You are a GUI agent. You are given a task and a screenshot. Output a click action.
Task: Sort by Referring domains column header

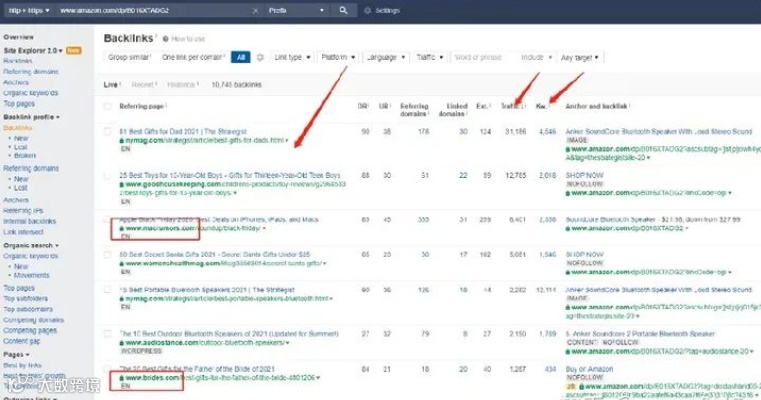[415, 110]
